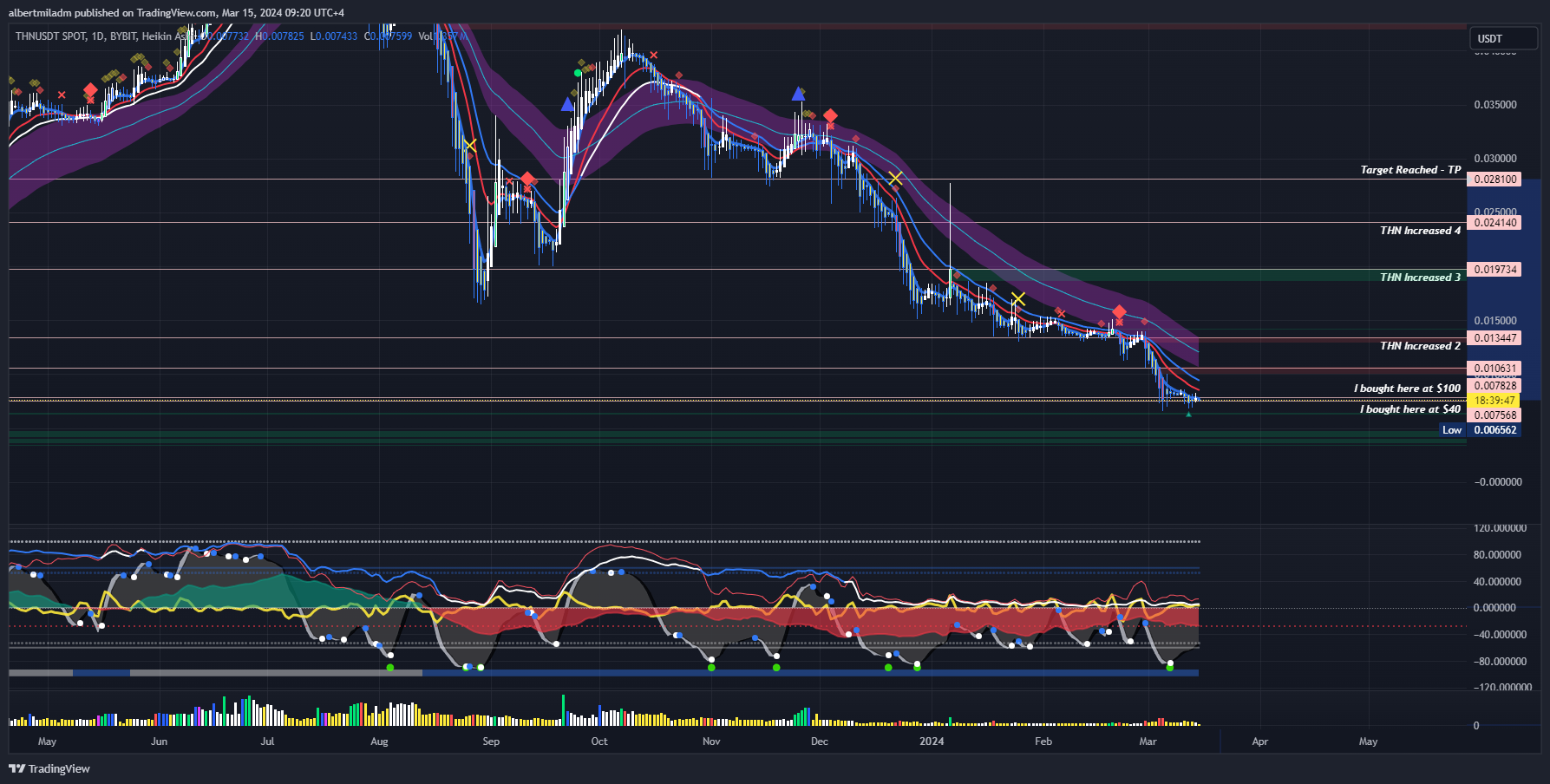Click the 'THN Increased 2' label
The width and height of the screenshot is (1550, 784).
(x=1420, y=346)
